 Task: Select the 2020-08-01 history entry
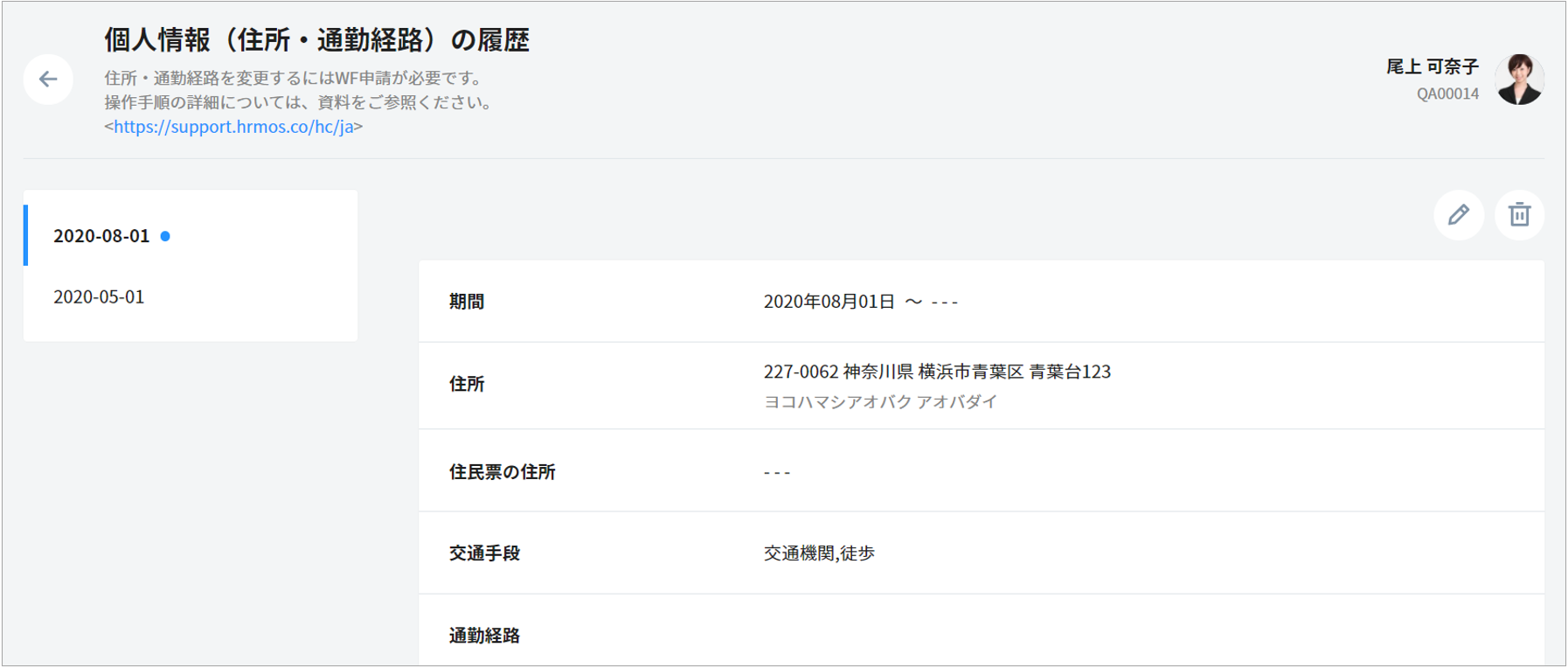pyautogui.click(x=101, y=236)
